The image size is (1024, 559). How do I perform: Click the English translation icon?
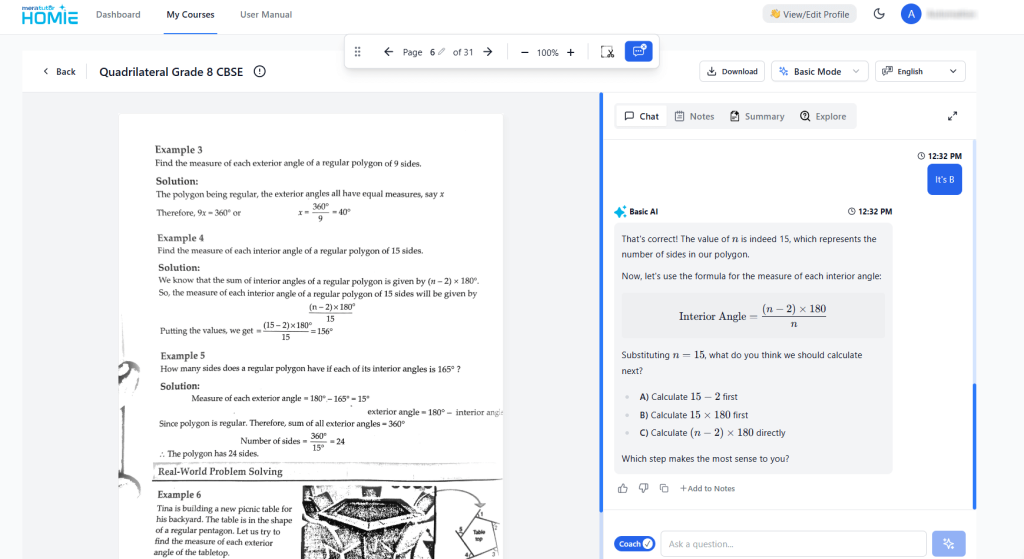point(888,71)
